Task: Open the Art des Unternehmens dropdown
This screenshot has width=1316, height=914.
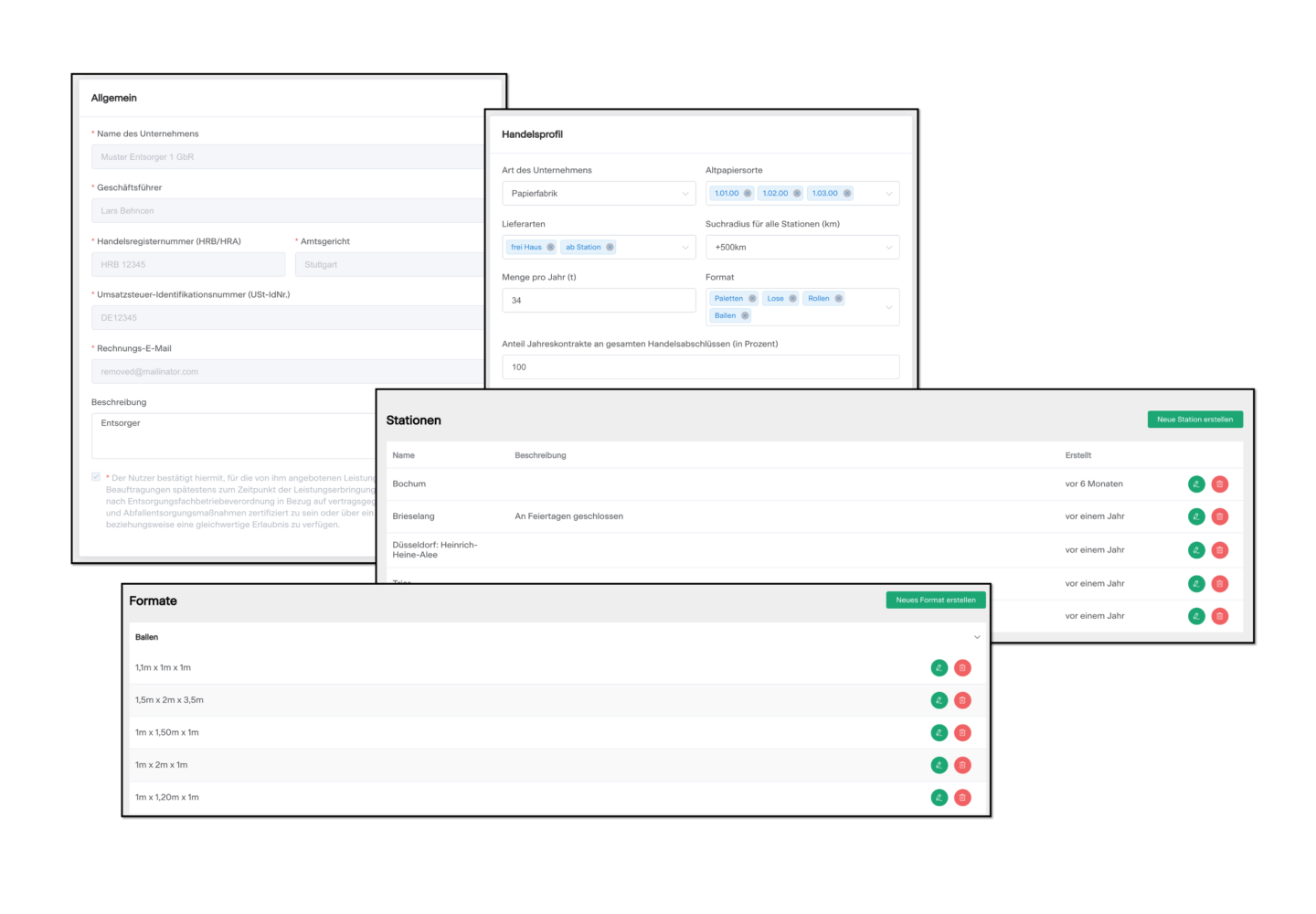Action: pos(599,194)
